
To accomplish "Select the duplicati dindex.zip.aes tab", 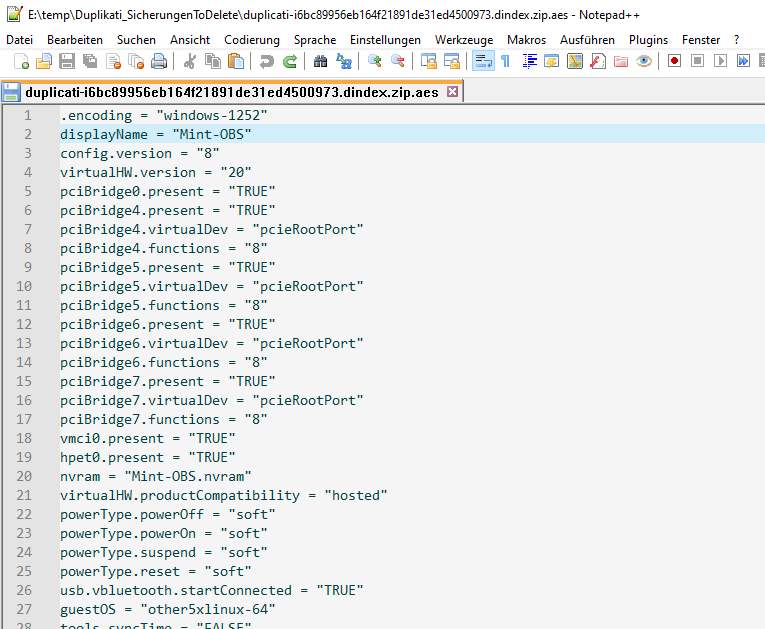I will click(231, 92).
